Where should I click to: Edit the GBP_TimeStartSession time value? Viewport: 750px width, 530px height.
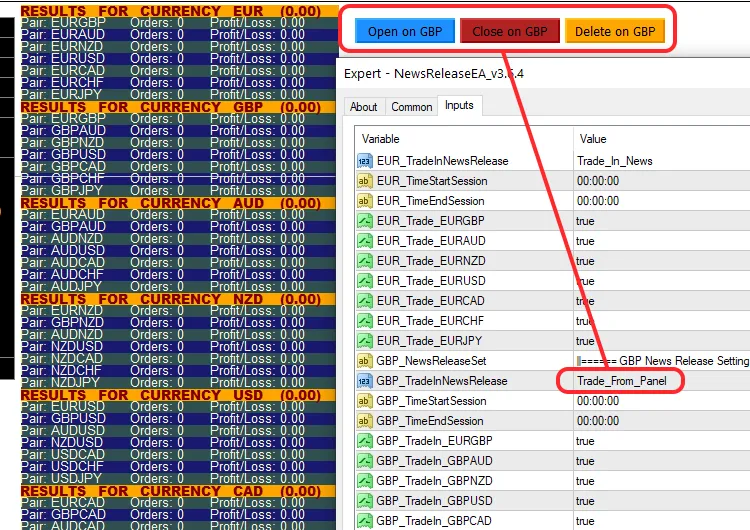pos(598,401)
